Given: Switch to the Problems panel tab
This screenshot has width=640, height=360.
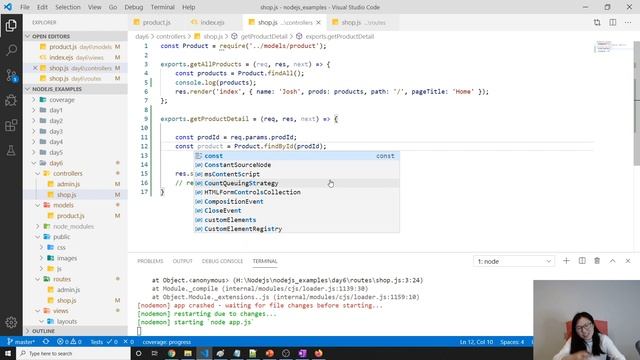Looking at the screenshot, I should click(150, 261).
